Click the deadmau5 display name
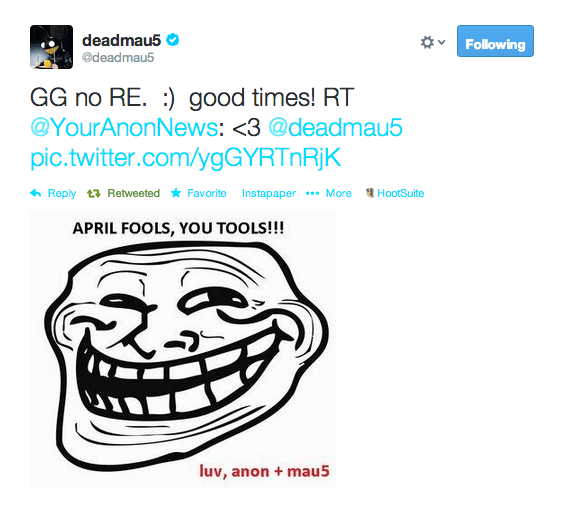This screenshot has height=505, width=567. (121, 40)
